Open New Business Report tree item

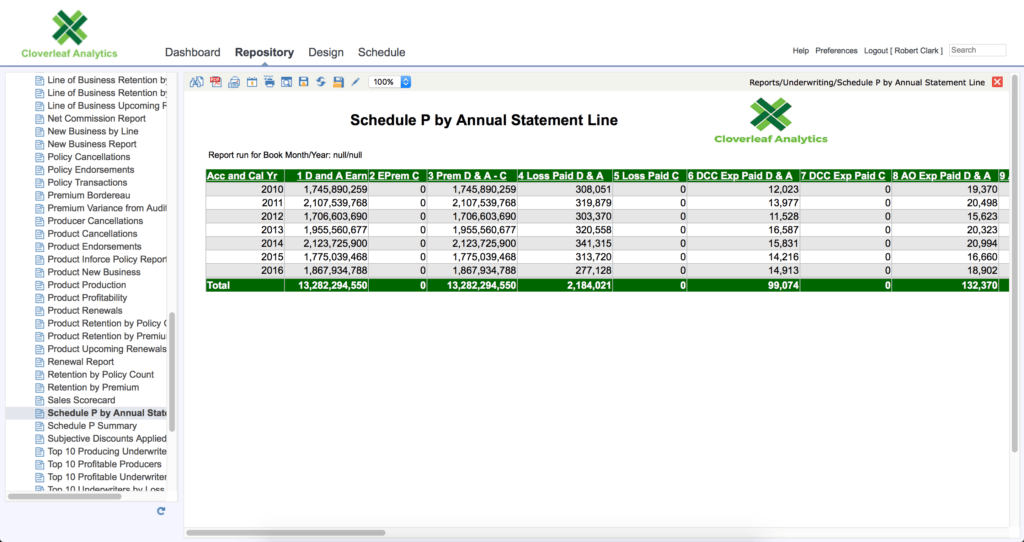coord(92,144)
